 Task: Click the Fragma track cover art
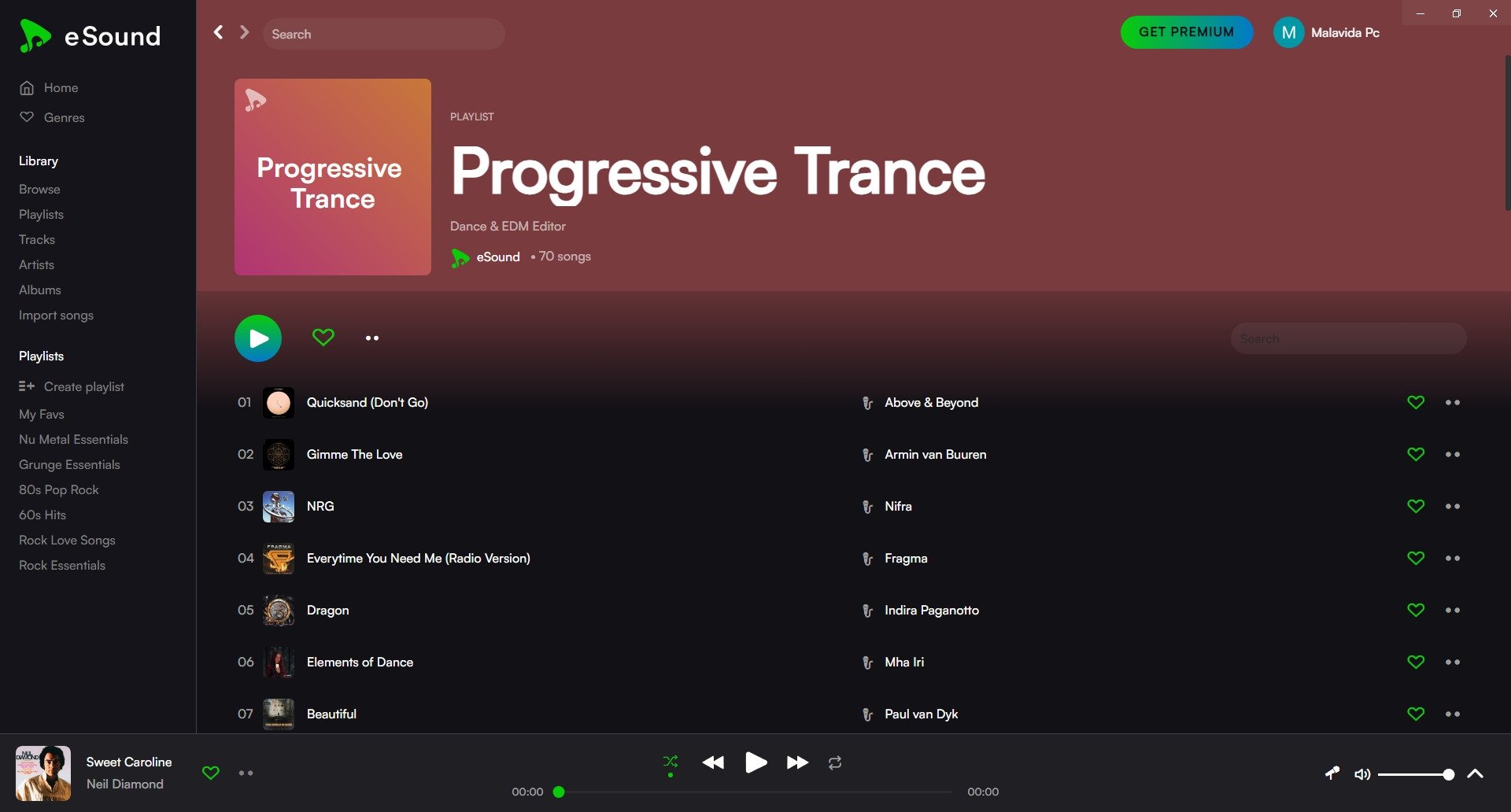point(279,559)
